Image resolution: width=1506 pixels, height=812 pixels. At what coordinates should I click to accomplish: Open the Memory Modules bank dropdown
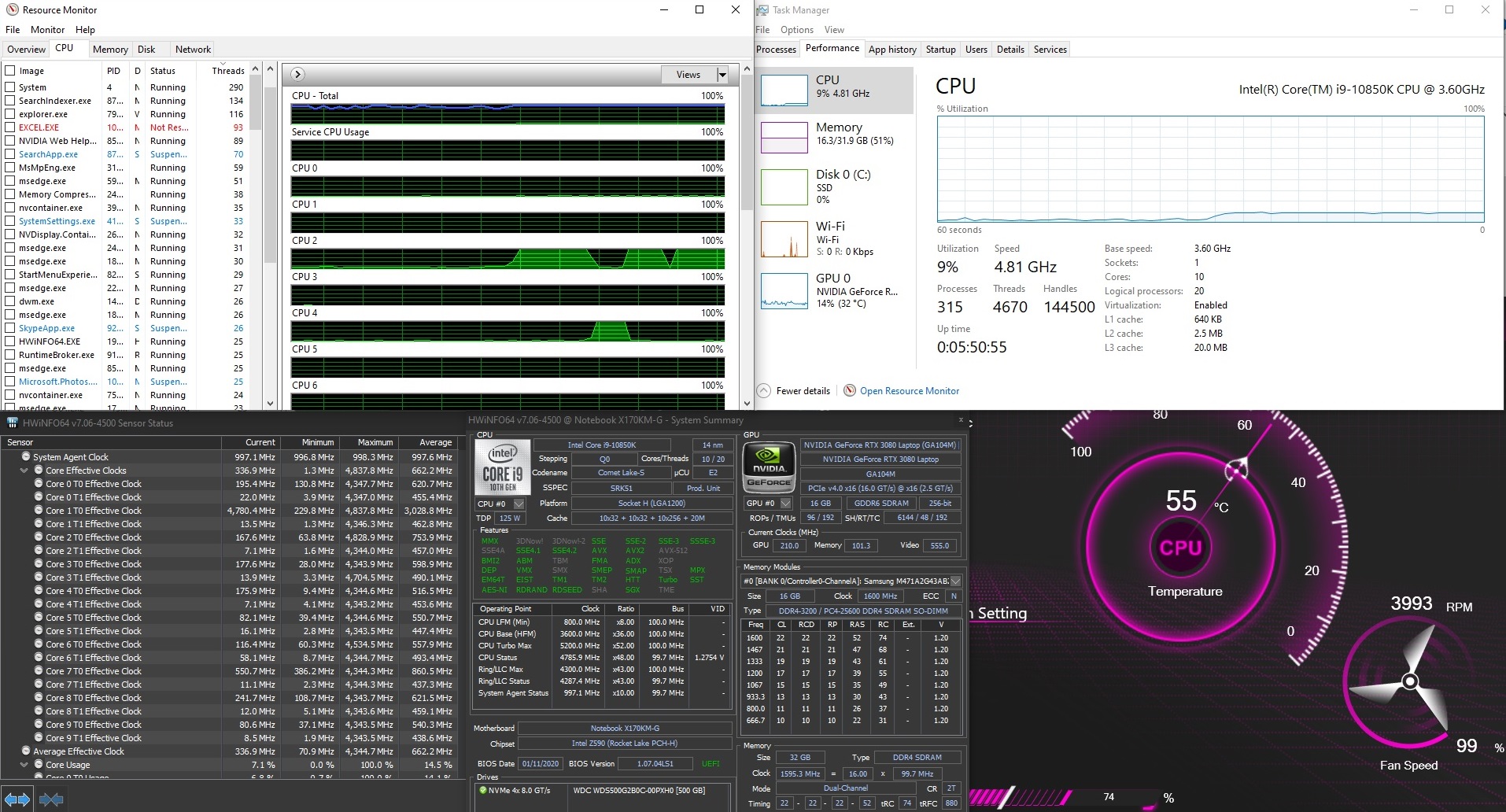click(x=956, y=581)
